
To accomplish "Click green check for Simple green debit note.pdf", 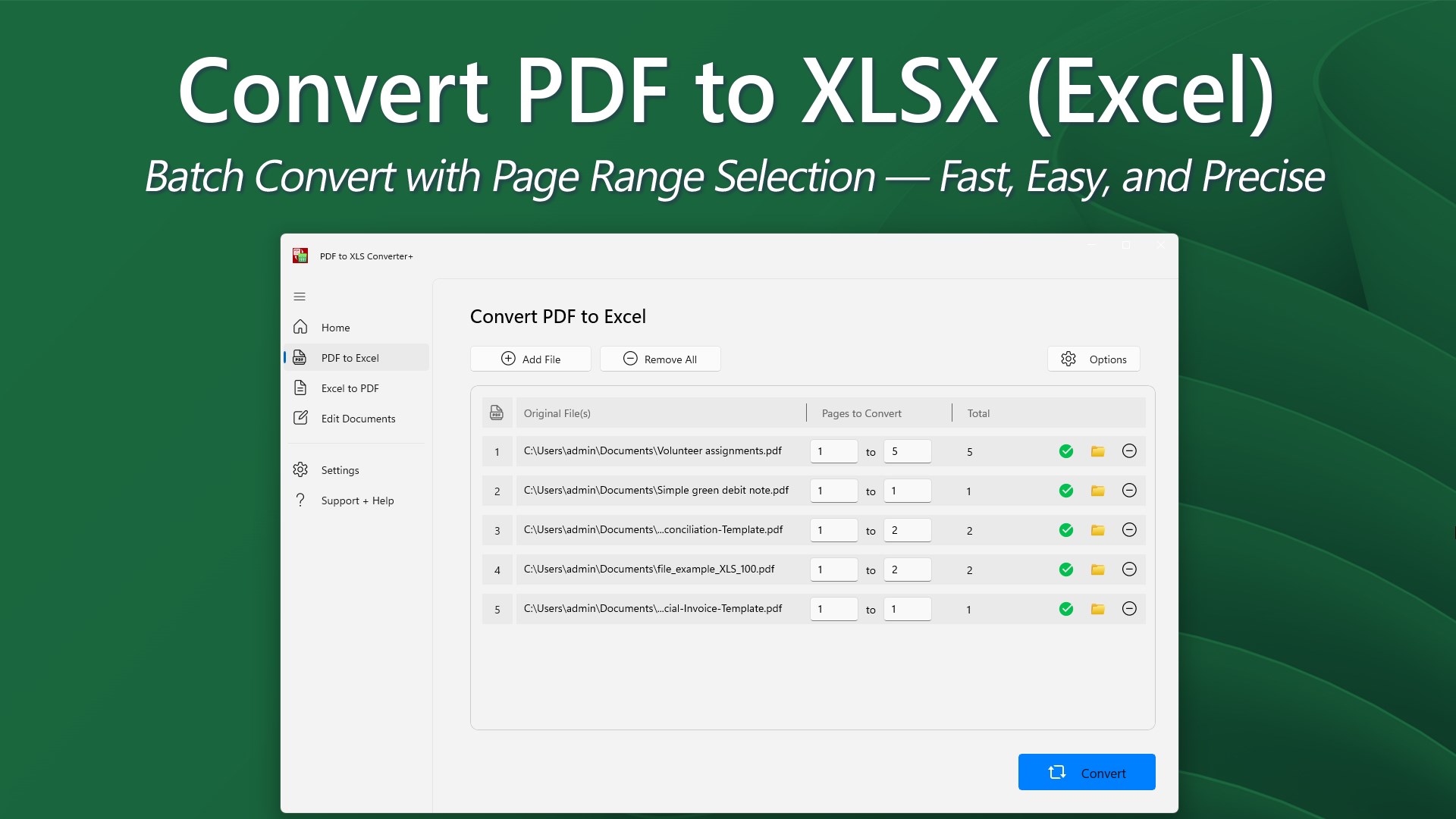I will click(1066, 491).
